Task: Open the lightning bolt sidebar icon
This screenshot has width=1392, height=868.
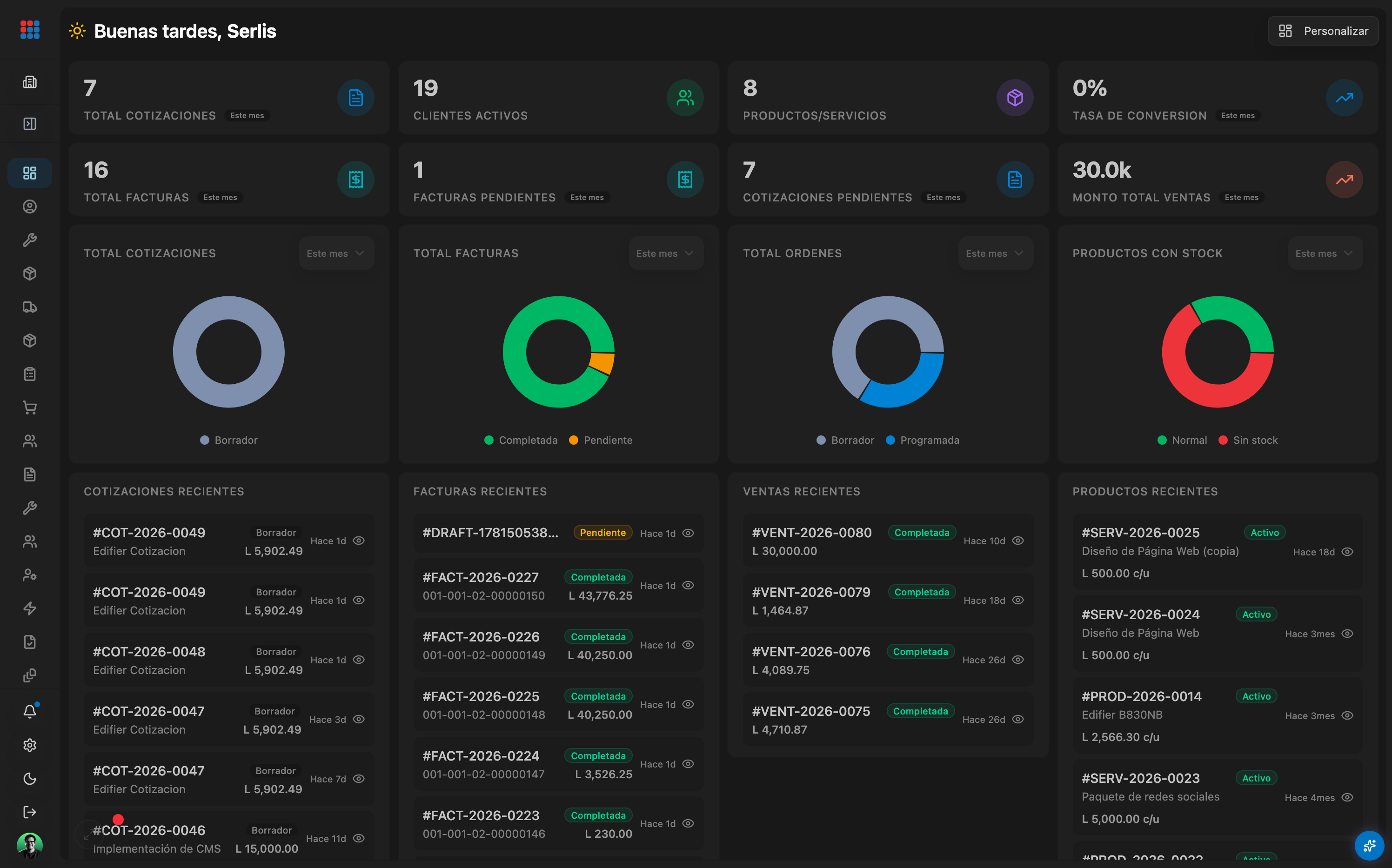Action: pos(30,608)
